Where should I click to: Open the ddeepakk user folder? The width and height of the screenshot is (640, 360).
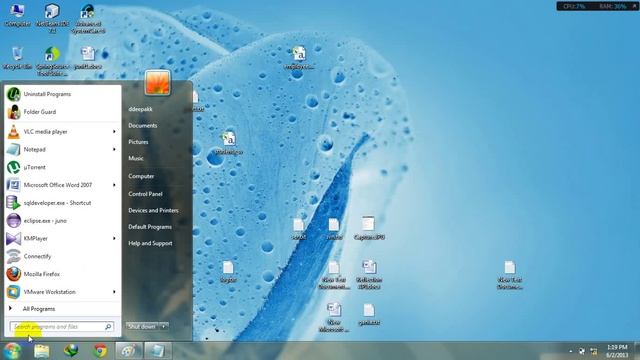(x=140, y=109)
